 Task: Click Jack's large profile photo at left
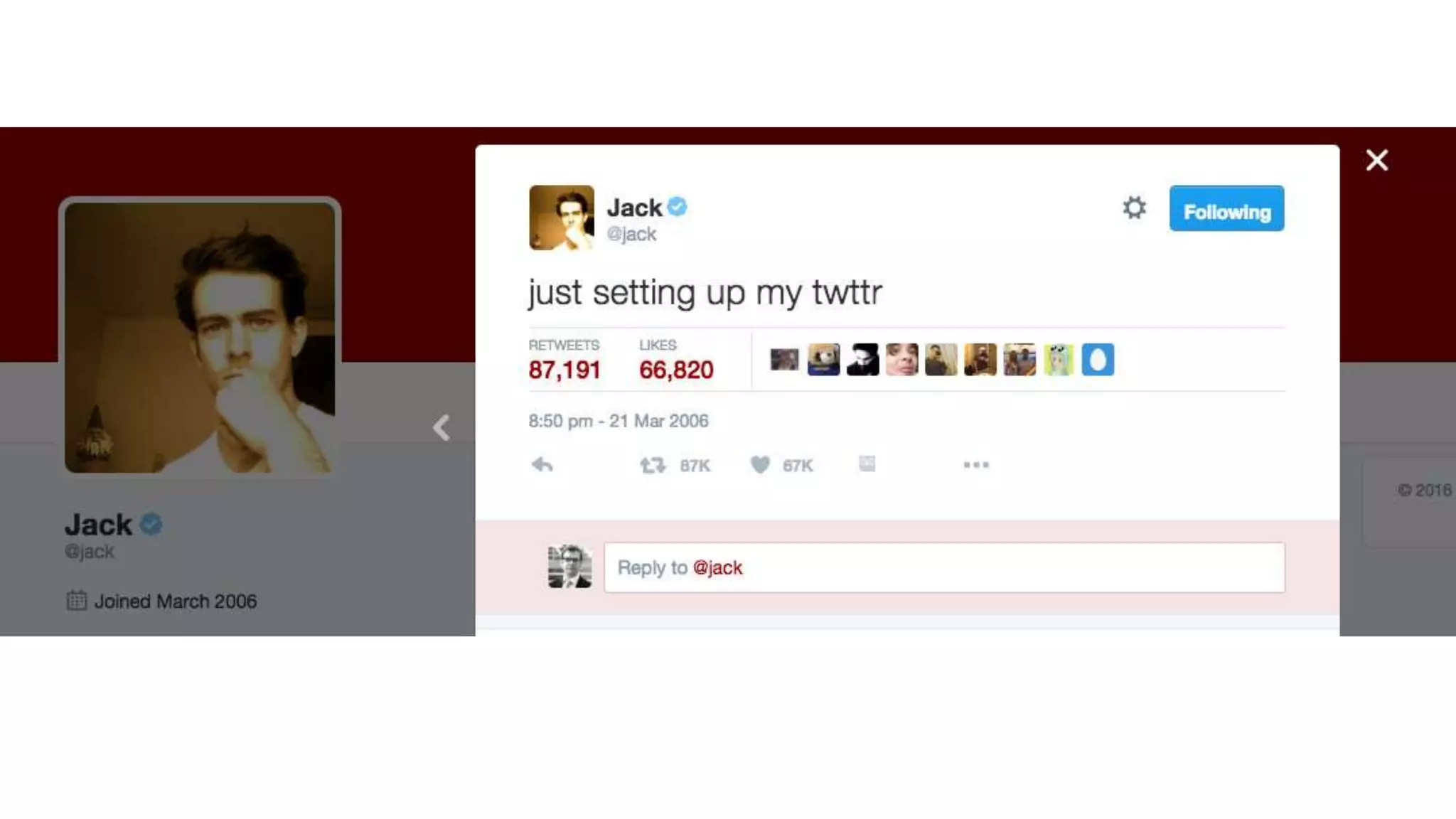point(200,338)
